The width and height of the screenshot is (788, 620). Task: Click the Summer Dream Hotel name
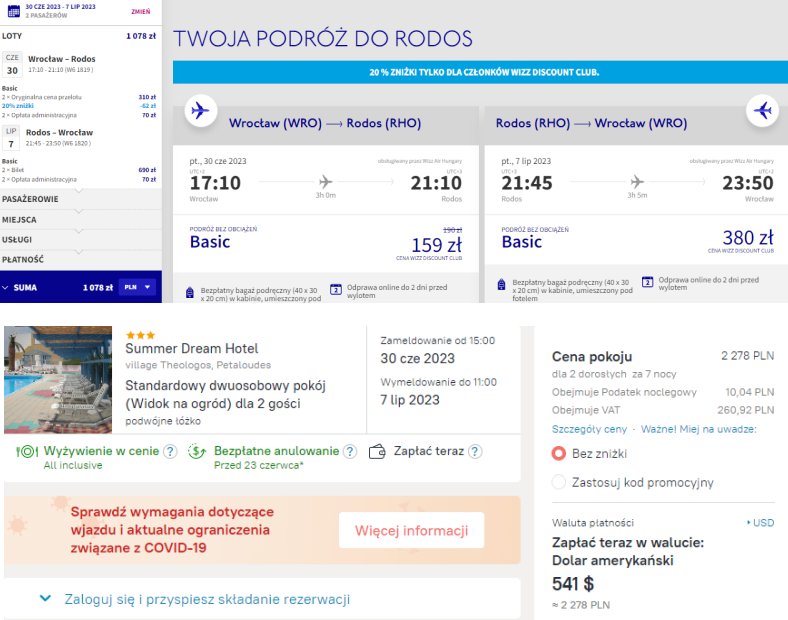coord(191,349)
